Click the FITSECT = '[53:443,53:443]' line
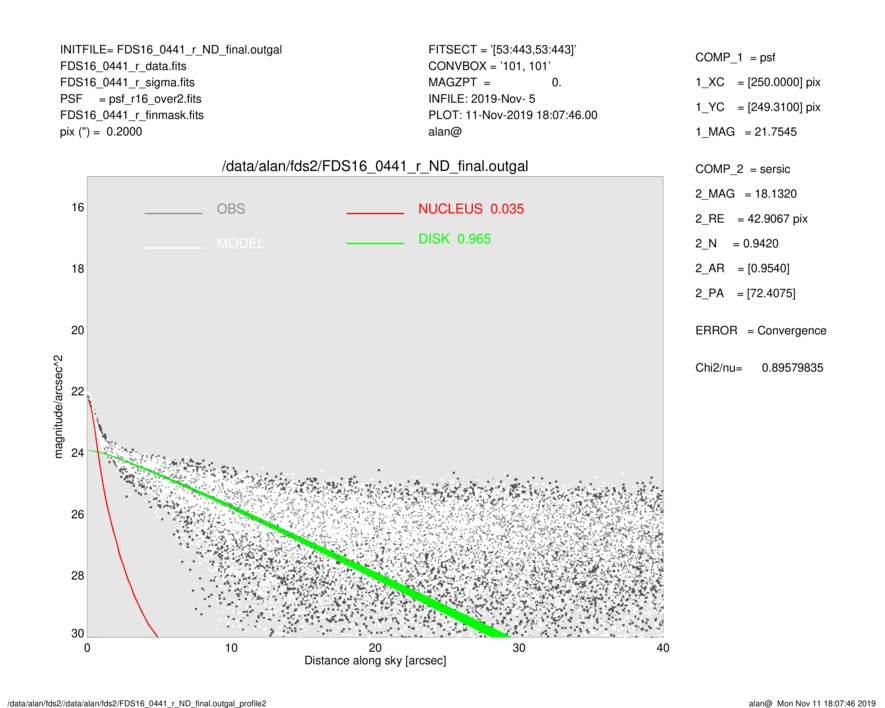The width and height of the screenshot is (885, 708). [x=502, y=50]
